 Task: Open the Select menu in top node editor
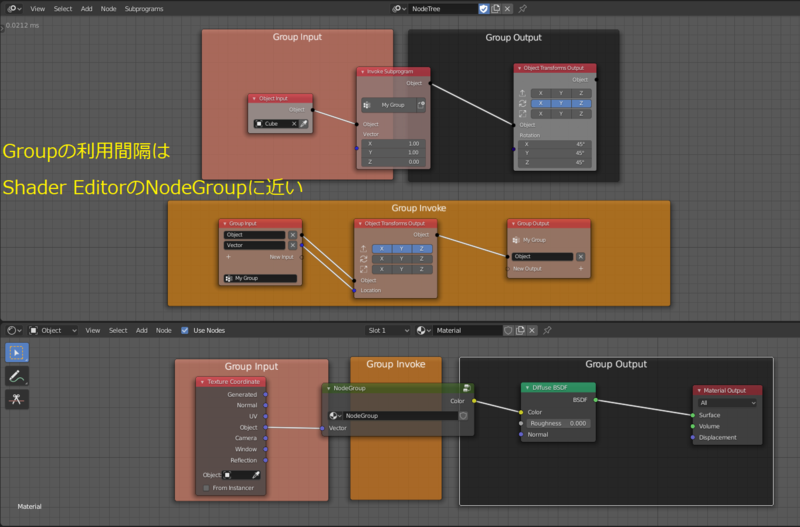(63, 9)
